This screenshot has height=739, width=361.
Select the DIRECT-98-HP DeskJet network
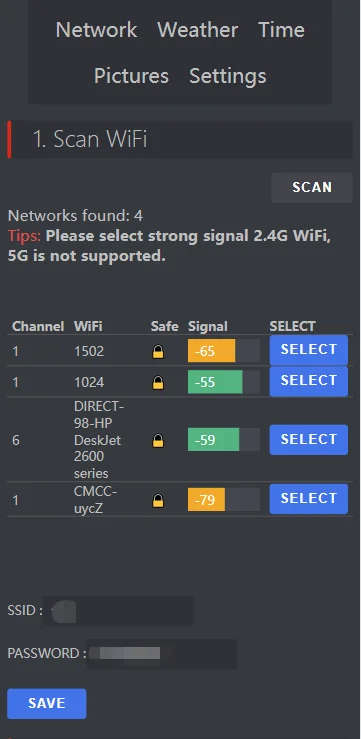309,440
